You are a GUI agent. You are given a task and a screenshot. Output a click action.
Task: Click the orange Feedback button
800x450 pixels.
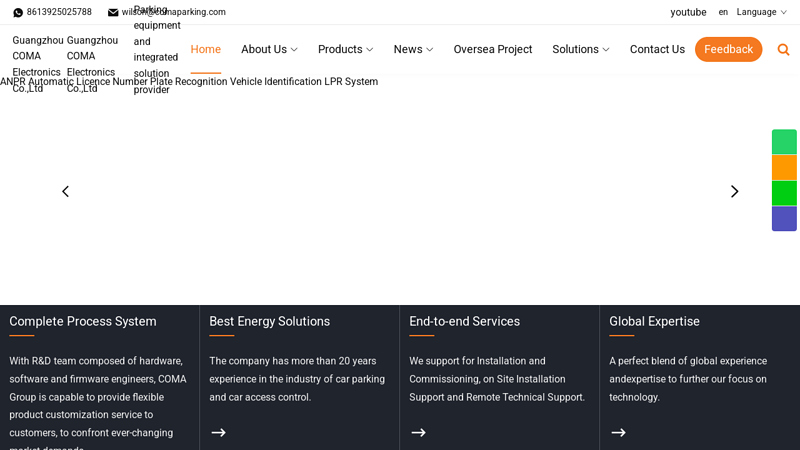[x=729, y=49]
